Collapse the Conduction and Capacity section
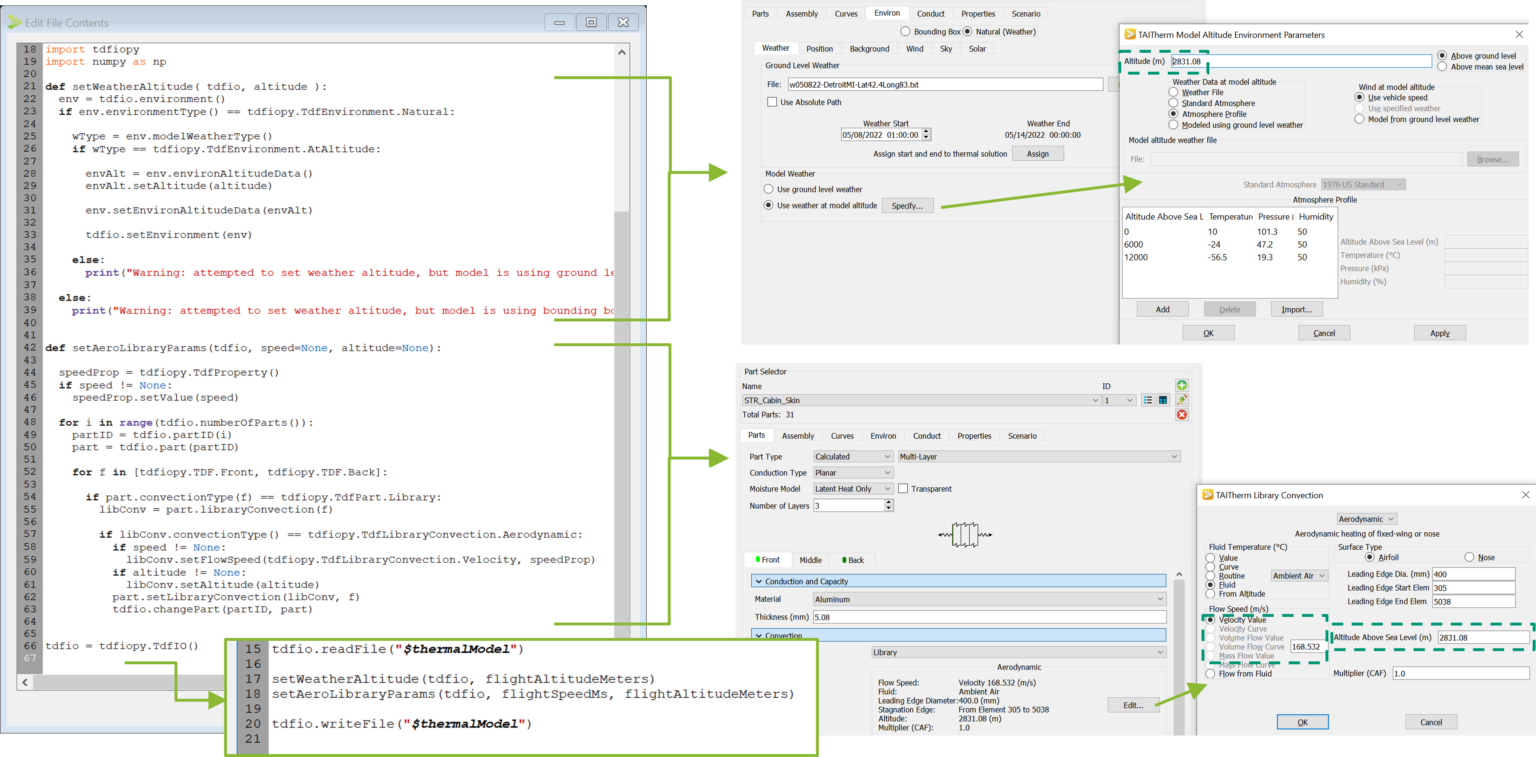The width and height of the screenshot is (1536, 757). point(958,581)
